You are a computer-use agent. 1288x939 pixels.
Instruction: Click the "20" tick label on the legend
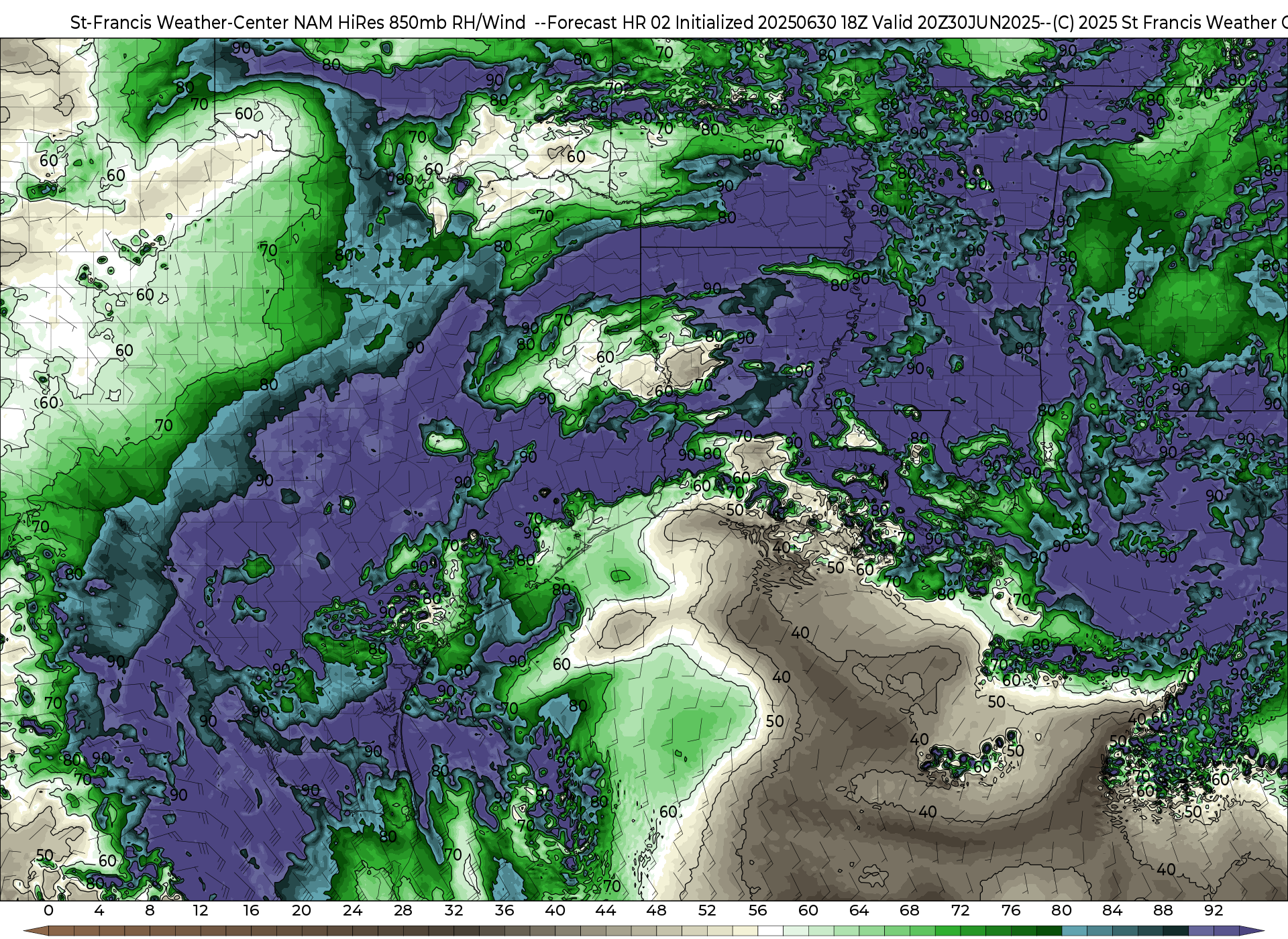click(x=302, y=911)
